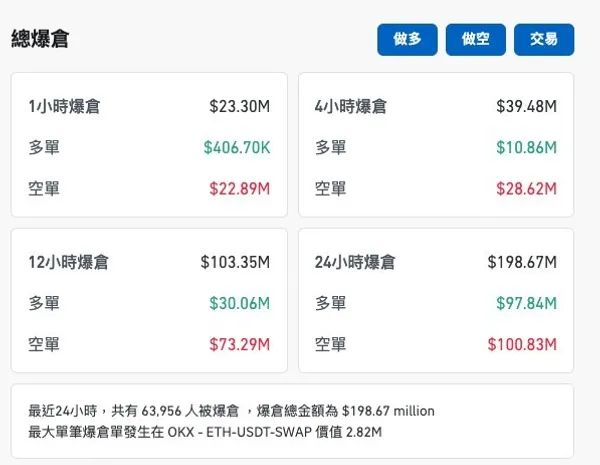600x465 pixels.
Task: Select the 總爆倉 heading
Action: click(x=40, y=39)
